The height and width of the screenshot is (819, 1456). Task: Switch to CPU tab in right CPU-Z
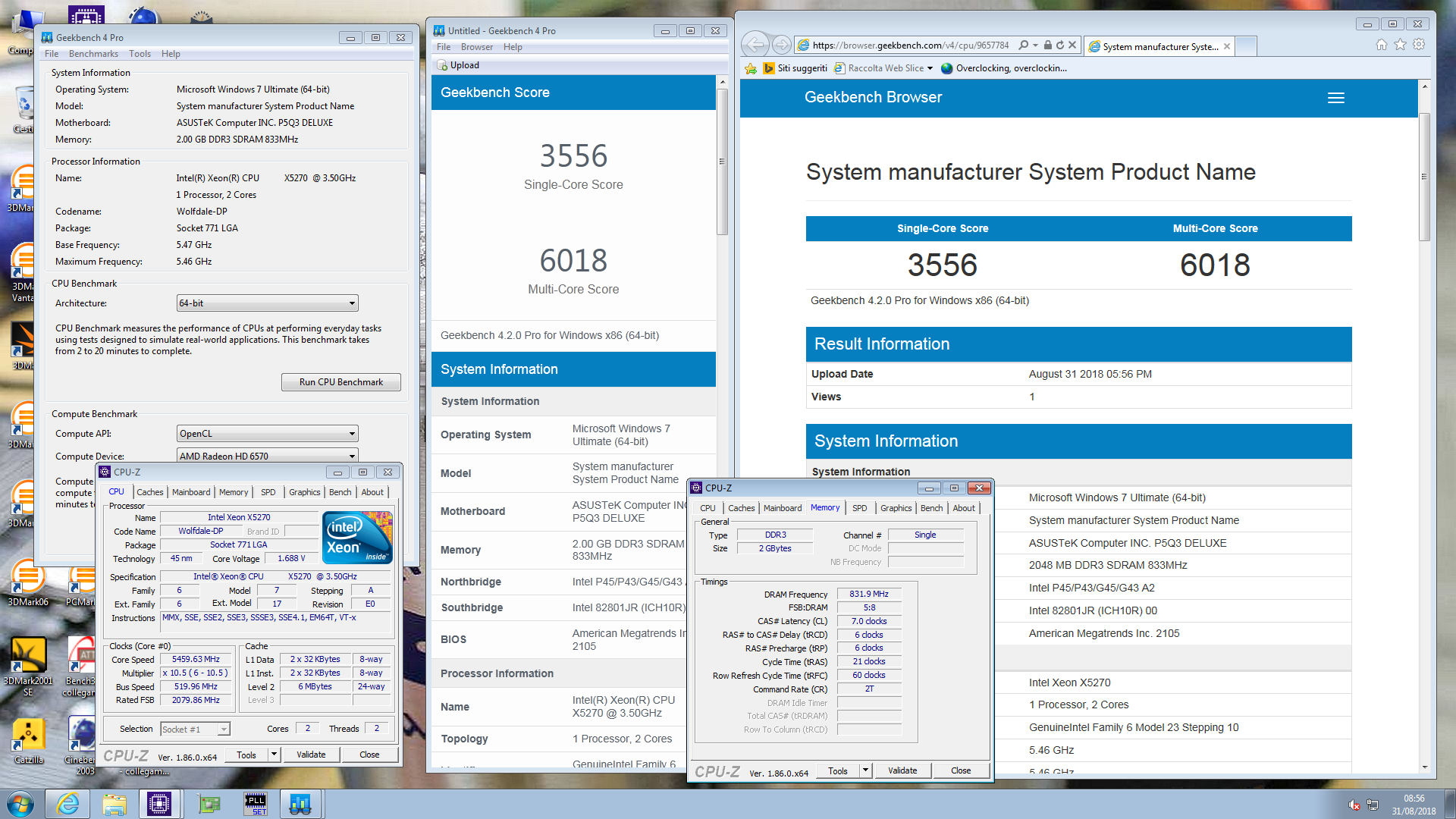(x=708, y=508)
